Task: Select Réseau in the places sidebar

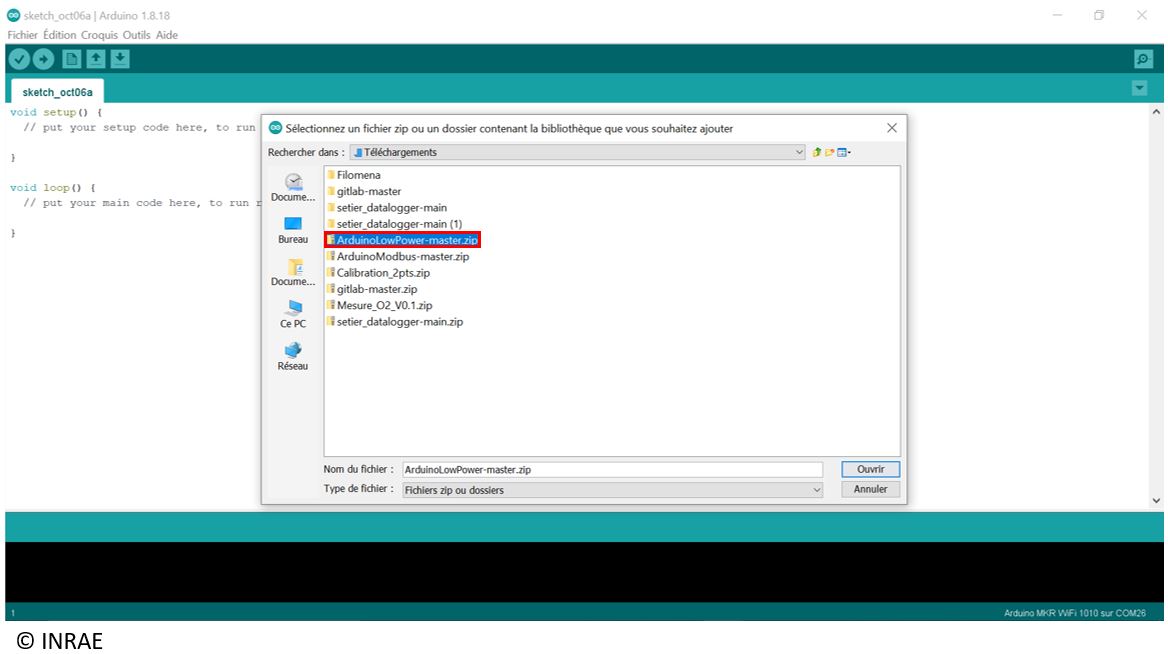Action: coord(293,356)
